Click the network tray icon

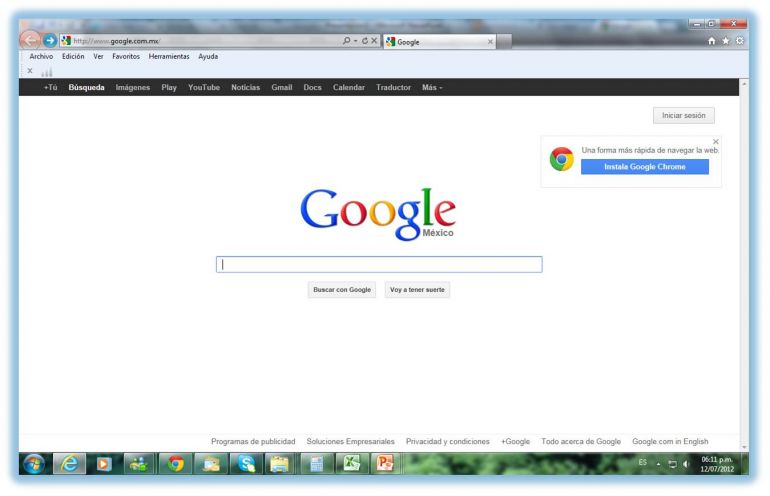pos(672,464)
